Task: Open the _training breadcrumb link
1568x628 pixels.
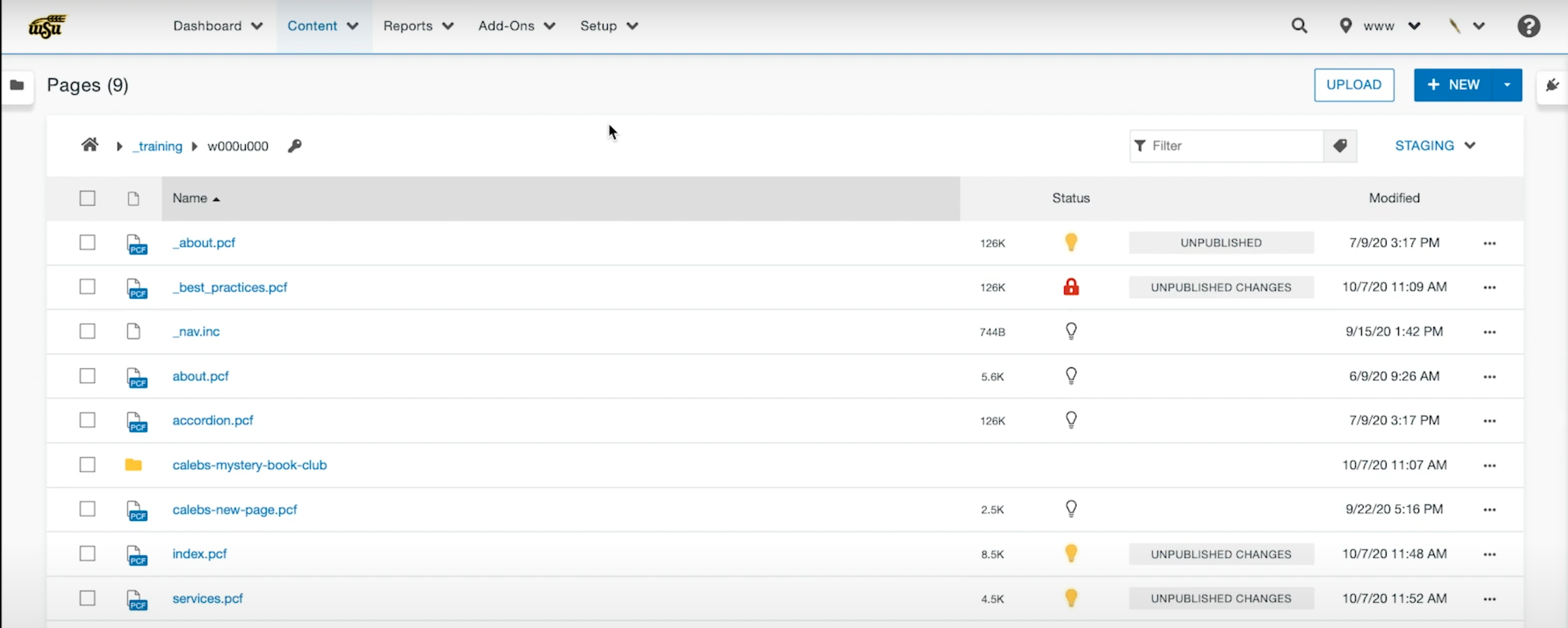Action: [158, 146]
